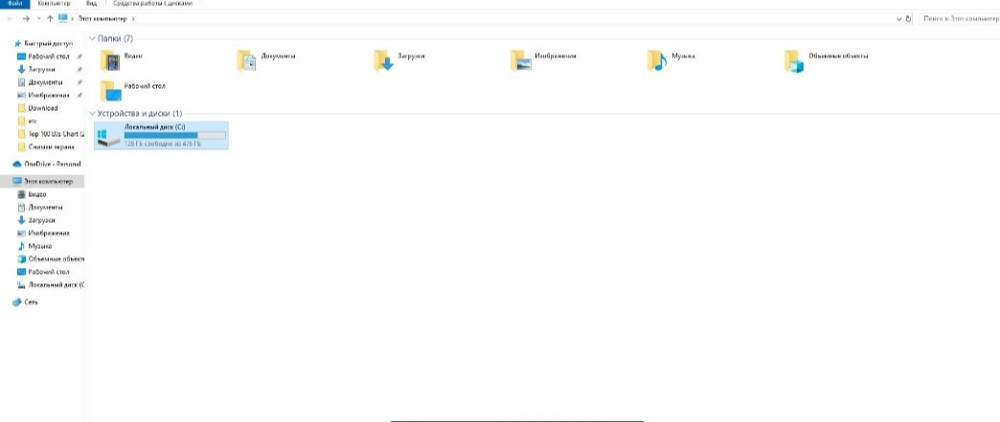Screen dimensions: 1000x422
Task: Click the Изображения folder in main pane
Action: (x=520, y=61)
